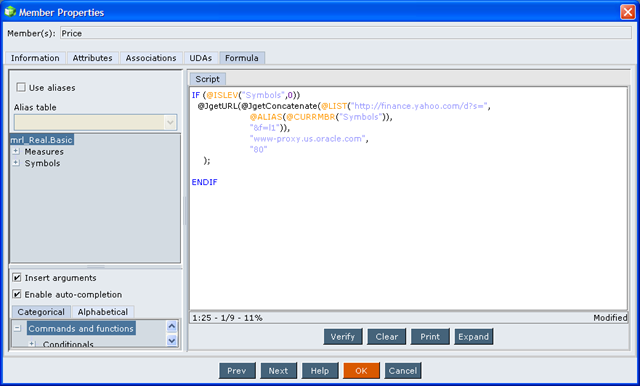Switch to Categorical function view
This screenshot has height=386, width=640.
click(41, 312)
